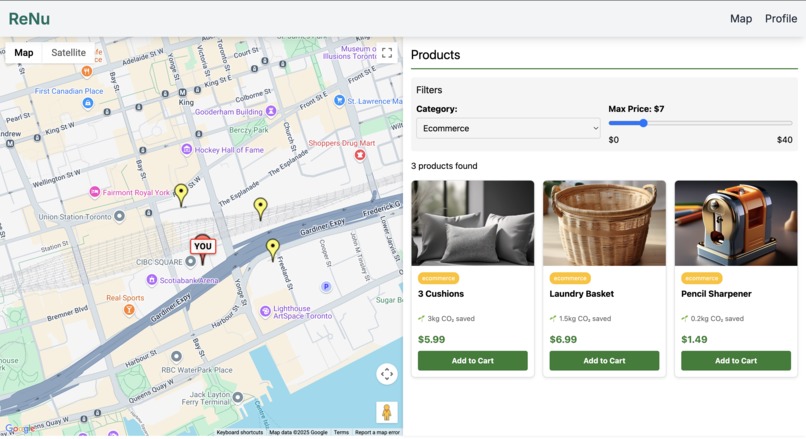Click the Laundry Basket product title
Image resolution: width=806 pixels, height=439 pixels.
581,294
